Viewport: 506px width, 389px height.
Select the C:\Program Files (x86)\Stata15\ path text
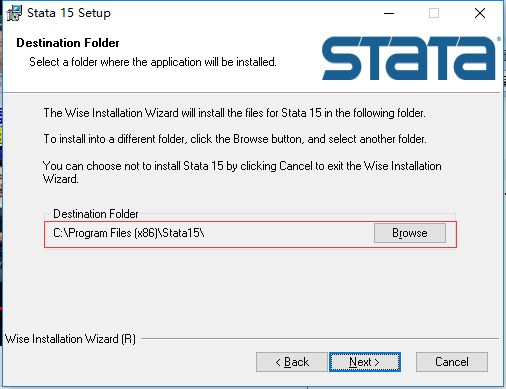129,233
